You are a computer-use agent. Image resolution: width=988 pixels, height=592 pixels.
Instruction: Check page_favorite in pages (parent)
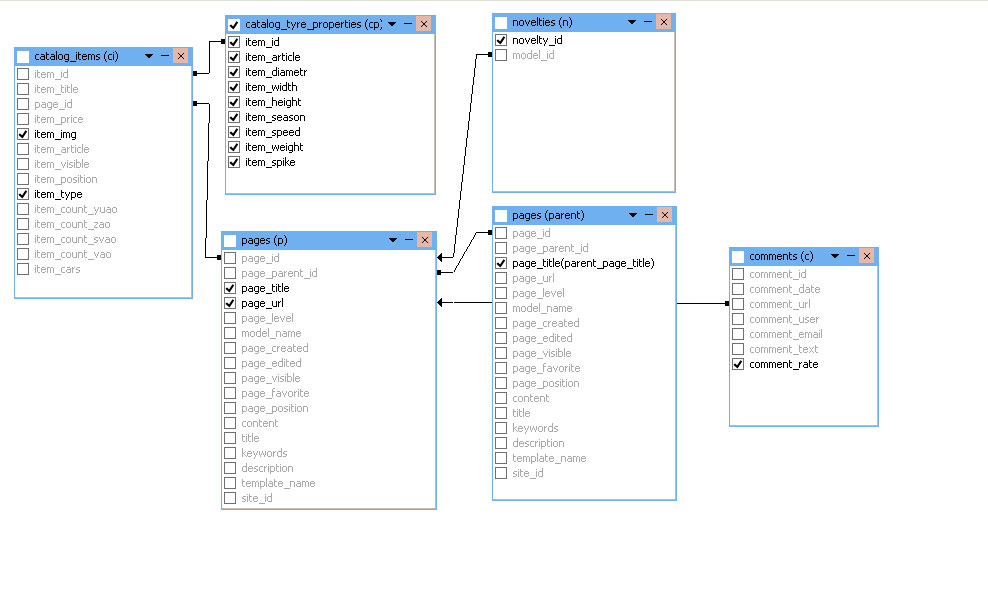501,368
